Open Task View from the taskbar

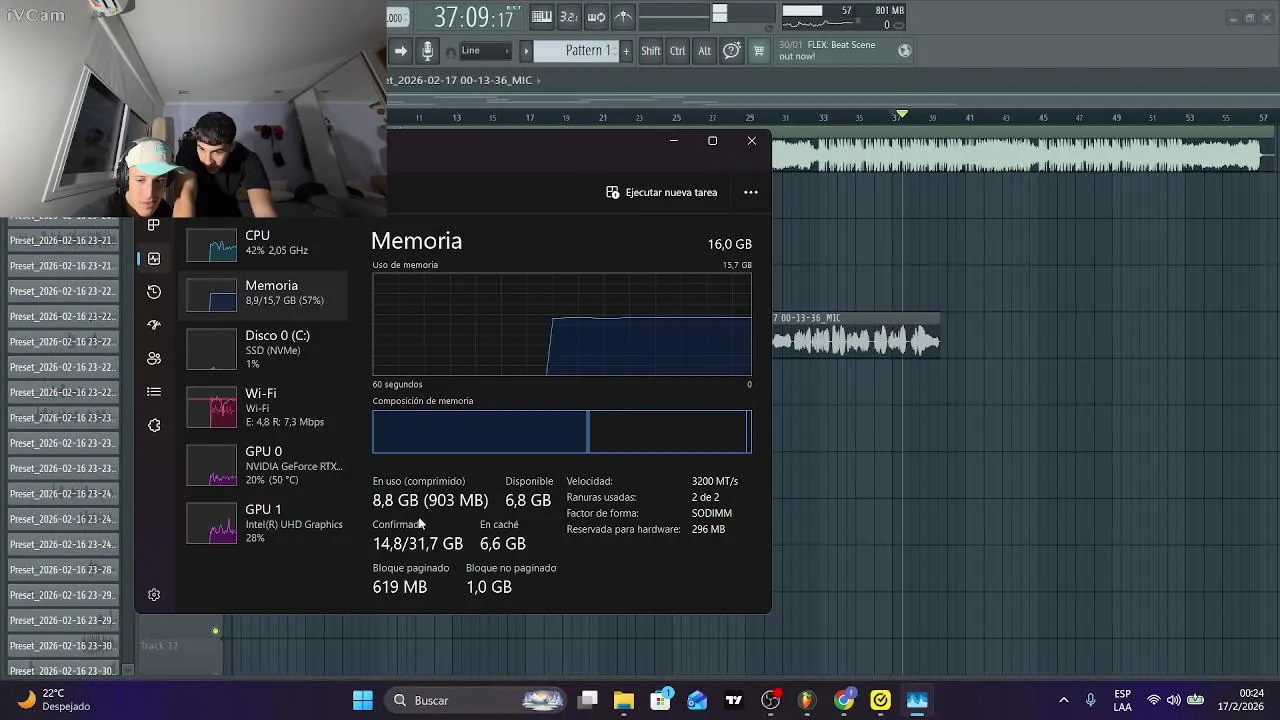(588, 700)
